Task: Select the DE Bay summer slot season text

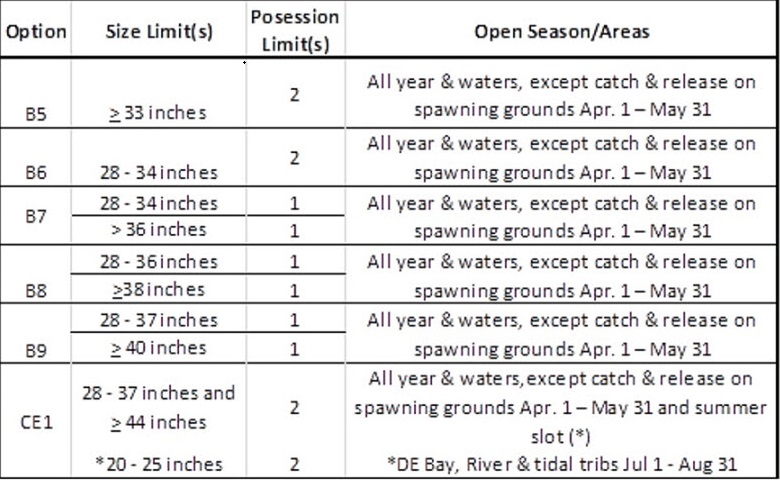Action: [561, 464]
